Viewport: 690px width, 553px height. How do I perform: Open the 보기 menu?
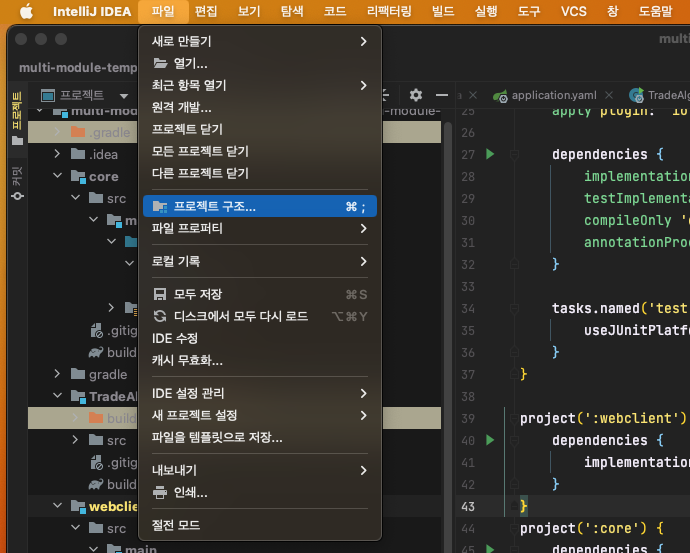[249, 11]
